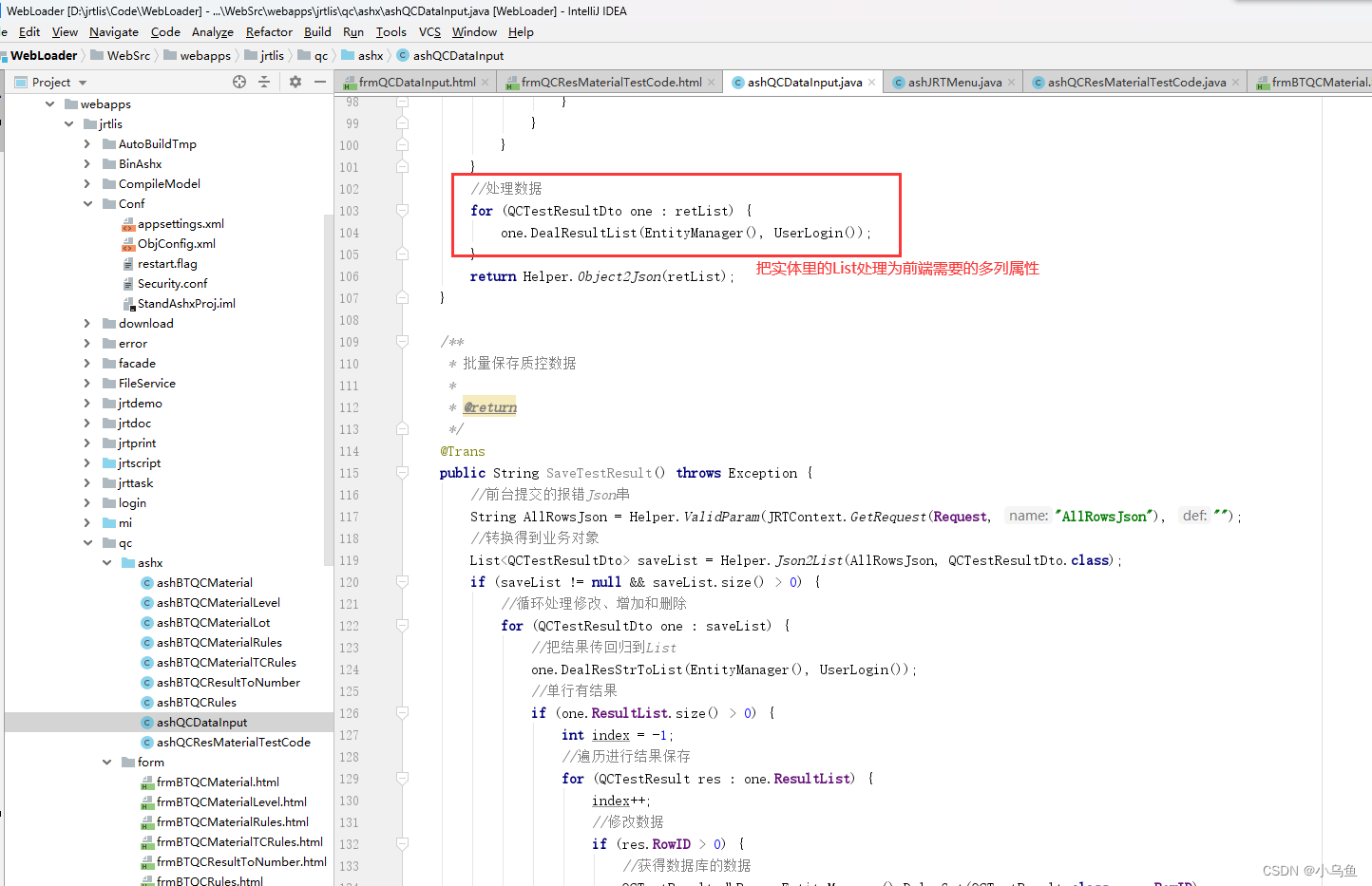Close the frmQCDataInput.html tab
Screen dimensions: 1372x886
click(x=485, y=83)
